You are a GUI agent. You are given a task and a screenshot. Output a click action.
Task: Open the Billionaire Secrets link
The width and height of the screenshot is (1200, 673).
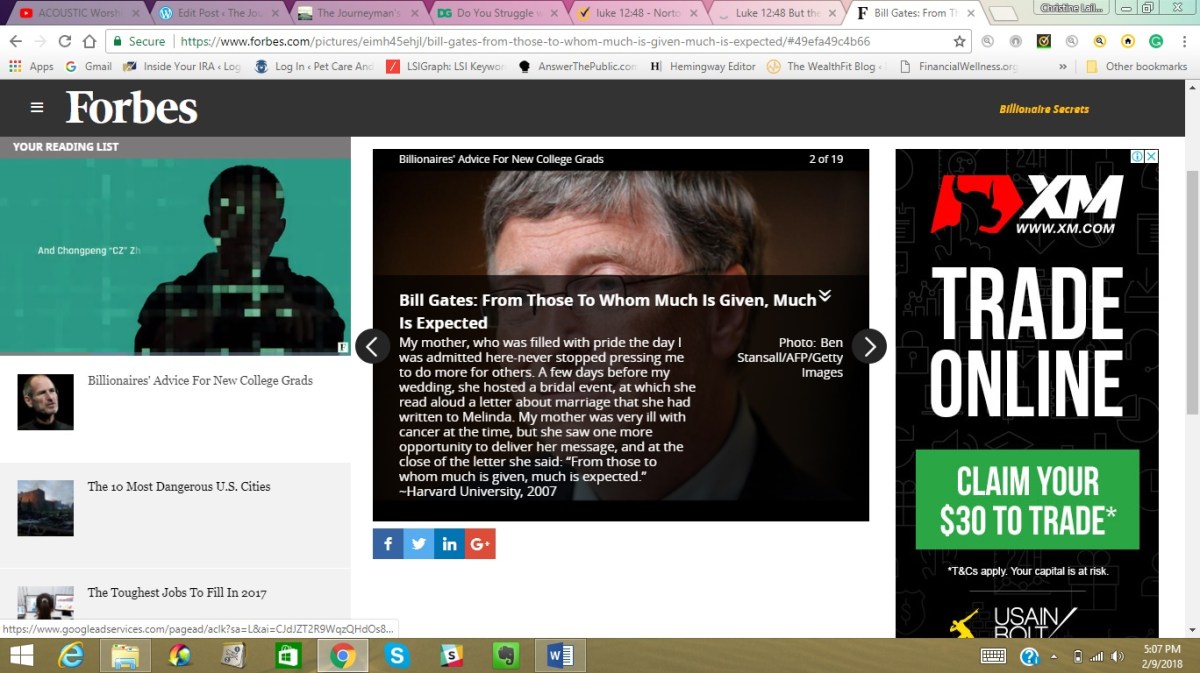point(1043,109)
